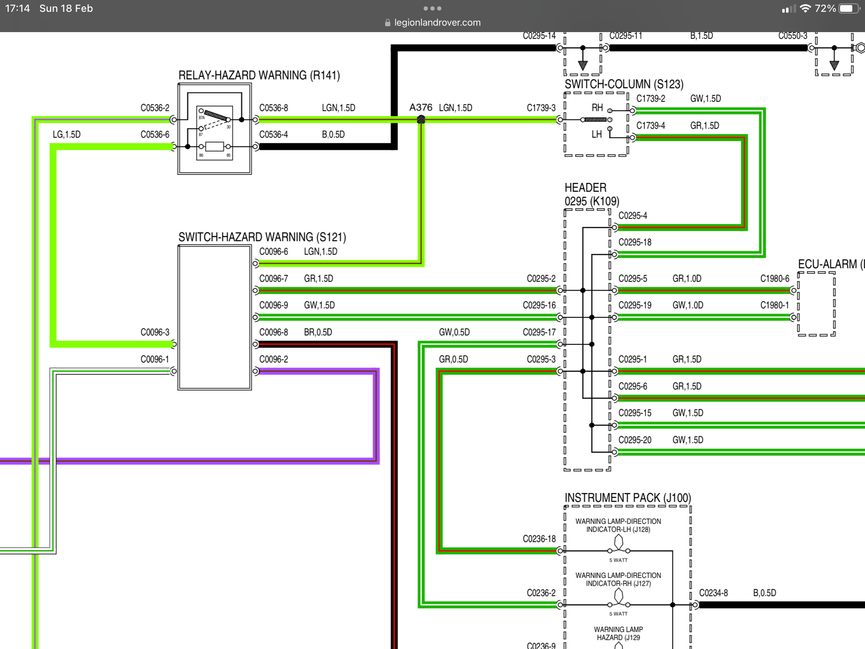The image size is (865, 649).
Task: Click the Header 0295 (K109) label
Action: pyautogui.click(x=592, y=194)
